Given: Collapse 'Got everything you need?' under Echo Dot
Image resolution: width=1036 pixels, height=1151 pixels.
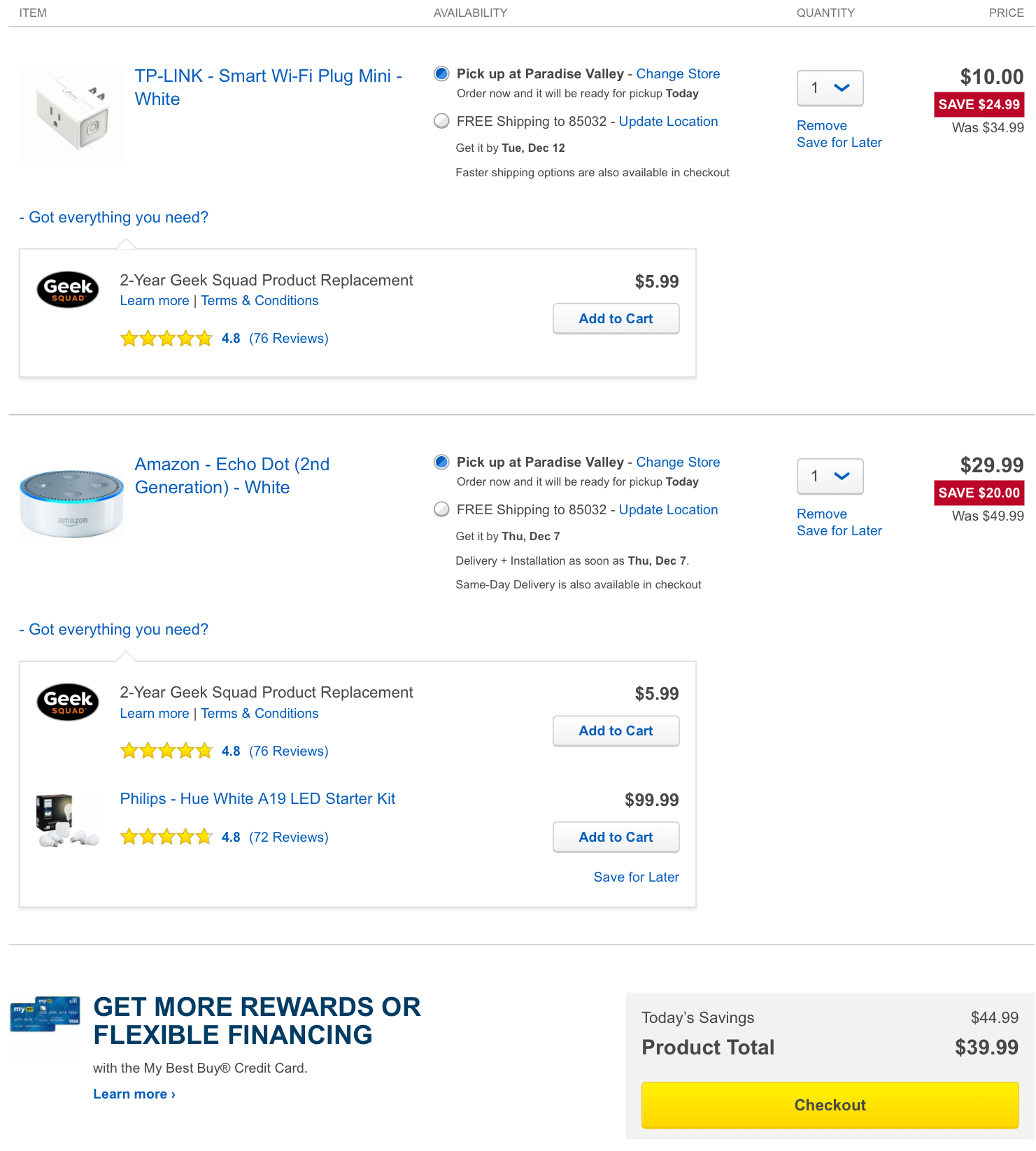Looking at the screenshot, I should 114,630.
